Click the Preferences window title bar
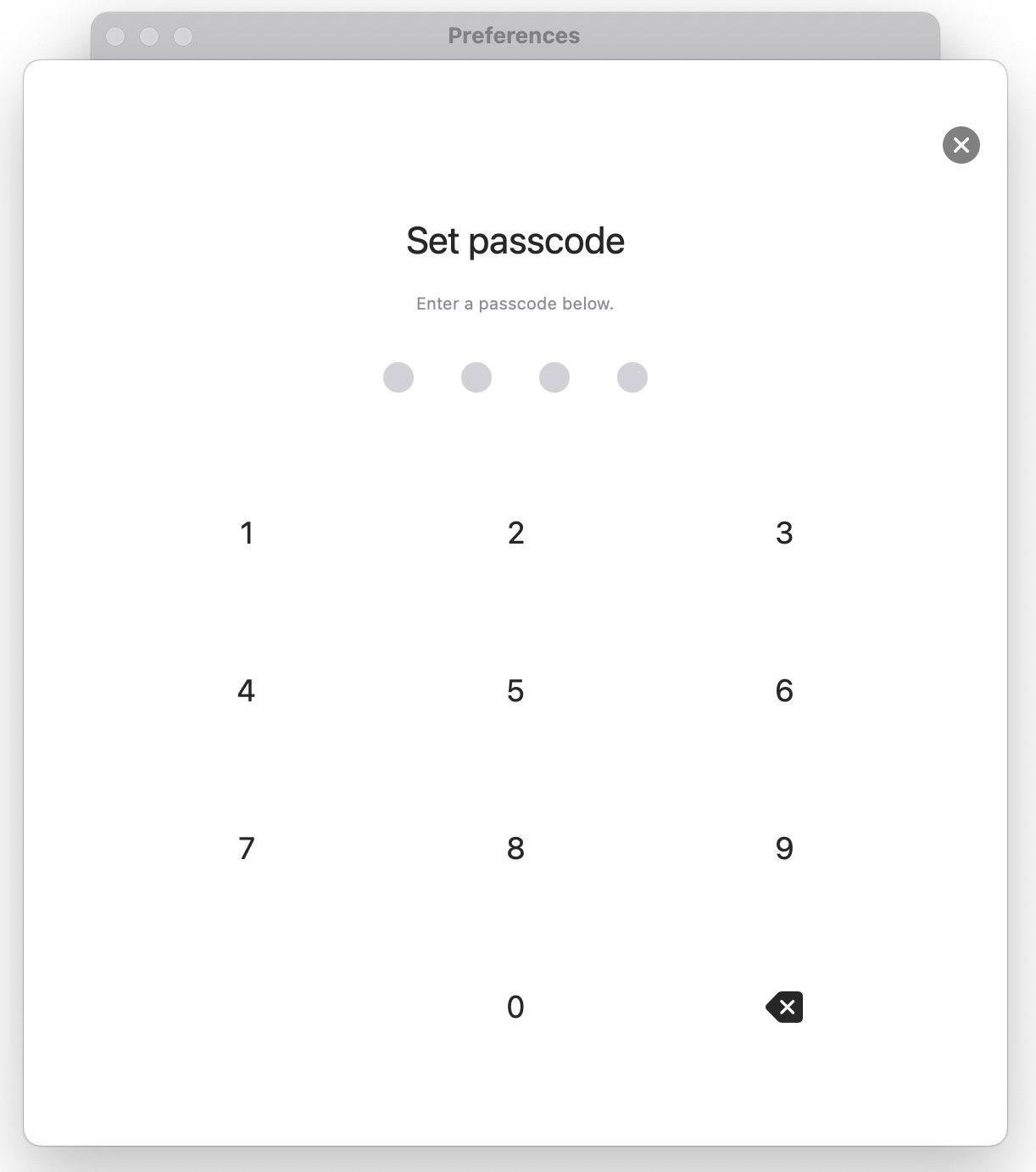Image resolution: width=1036 pixels, height=1172 pixels. click(514, 36)
